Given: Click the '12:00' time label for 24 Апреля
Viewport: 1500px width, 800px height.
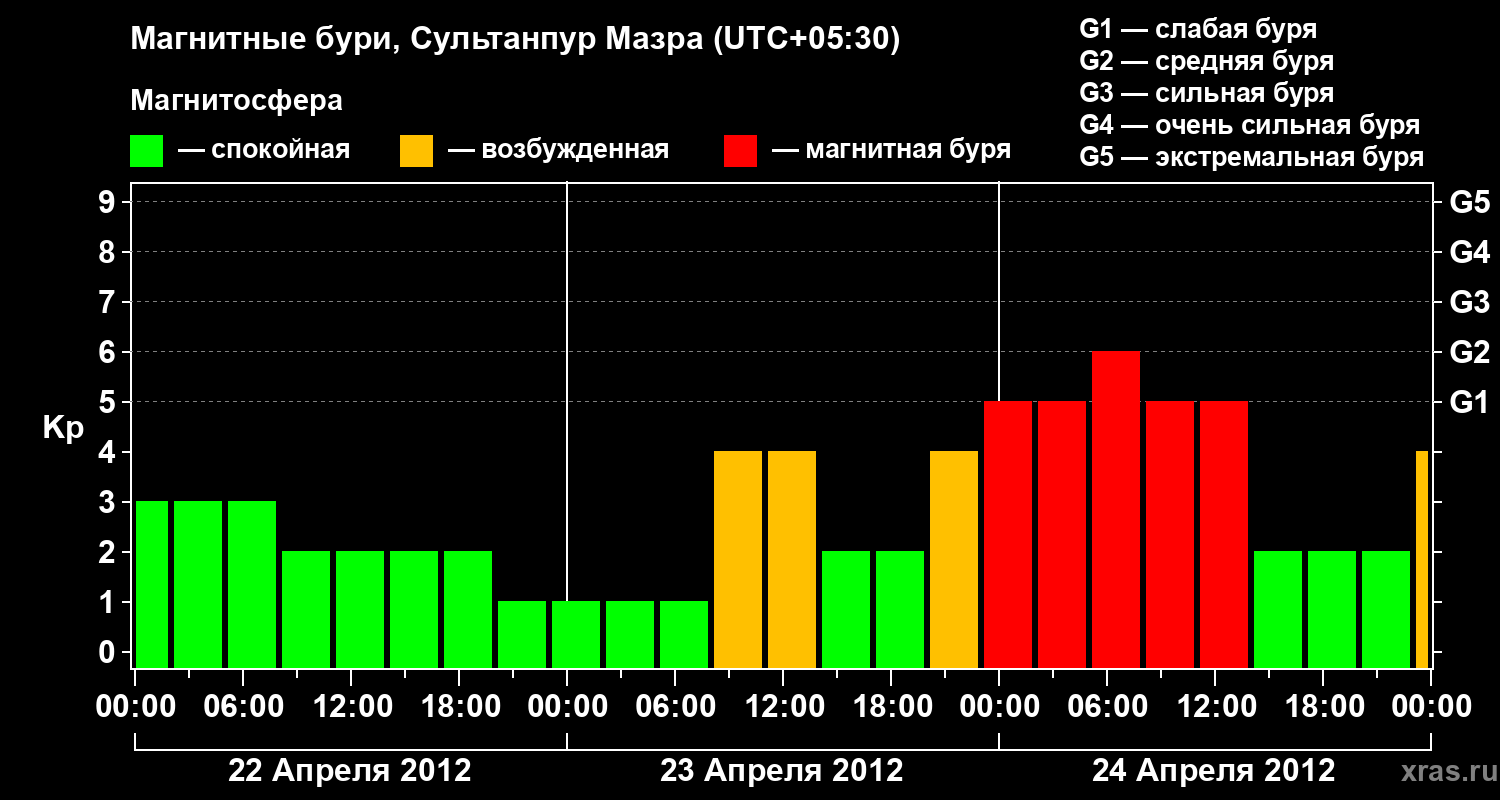Looking at the screenshot, I should (1216, 706).
